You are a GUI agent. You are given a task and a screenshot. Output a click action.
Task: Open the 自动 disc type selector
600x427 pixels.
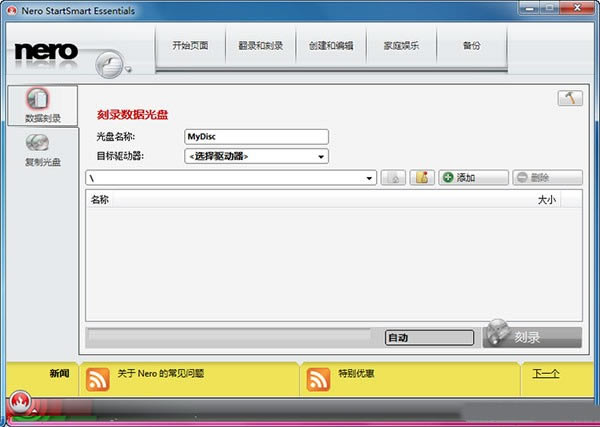(x=429, y=338)
